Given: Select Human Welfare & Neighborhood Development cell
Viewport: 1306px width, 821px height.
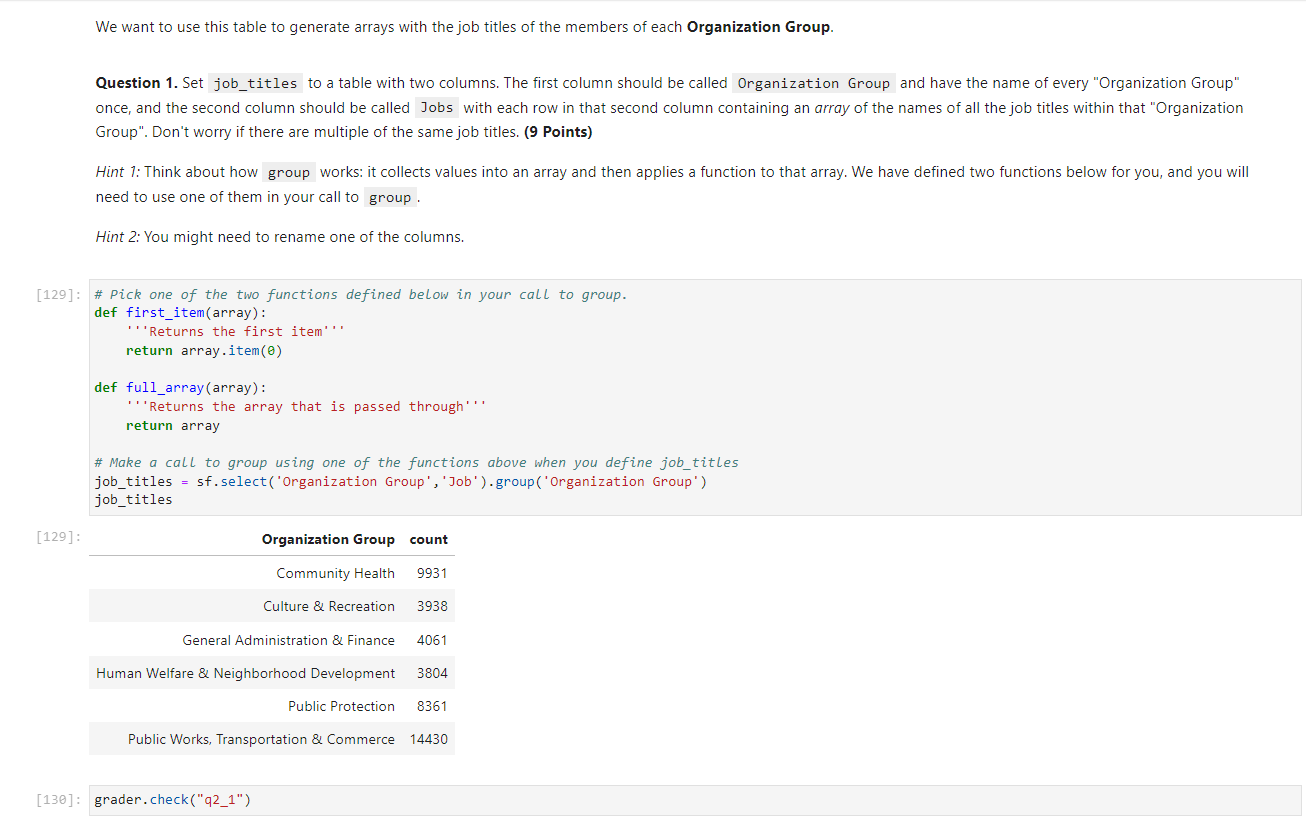Looking at the screenshot, I should [x=246, y=673].
